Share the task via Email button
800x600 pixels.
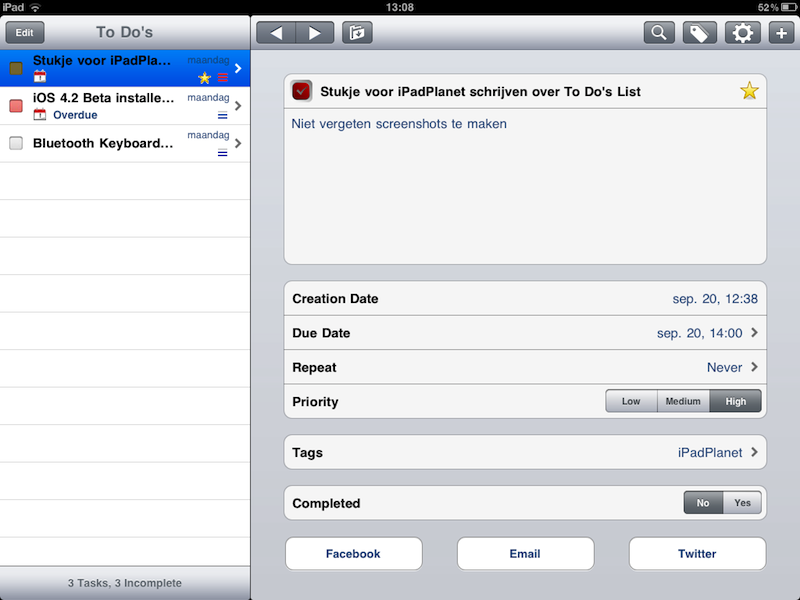coord(525,554)
